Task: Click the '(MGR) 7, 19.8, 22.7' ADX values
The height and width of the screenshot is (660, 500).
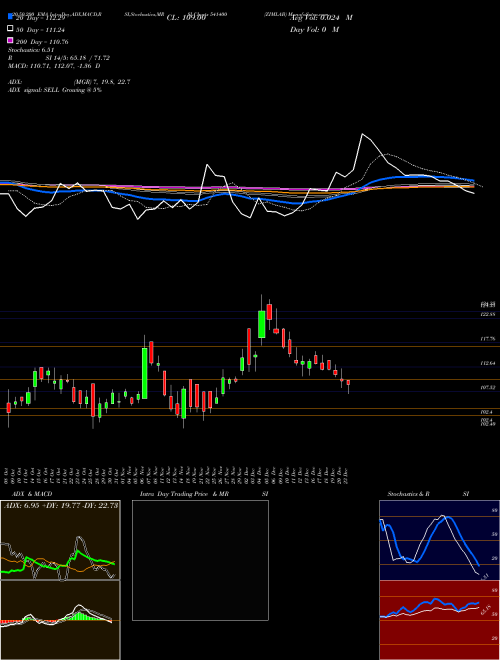Action: [x=102, y=82]
